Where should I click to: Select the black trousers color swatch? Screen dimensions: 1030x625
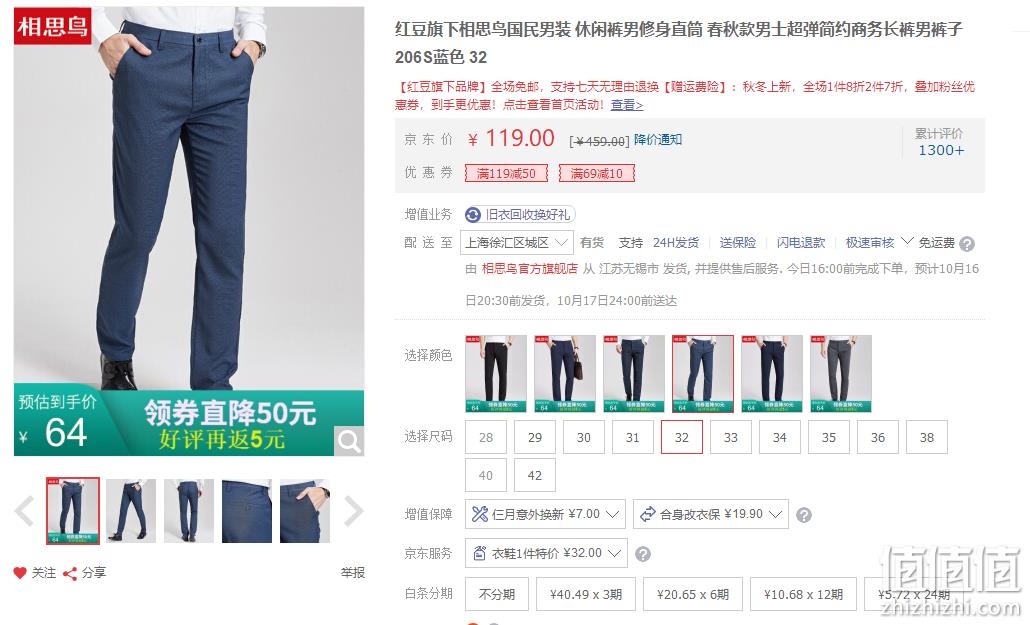point(496,373)
